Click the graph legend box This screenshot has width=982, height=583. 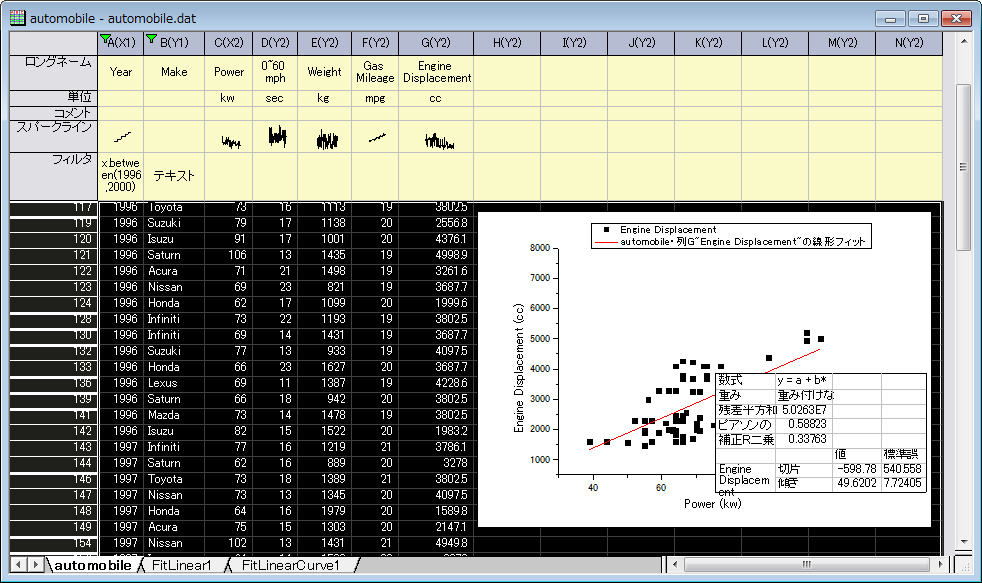731,236
